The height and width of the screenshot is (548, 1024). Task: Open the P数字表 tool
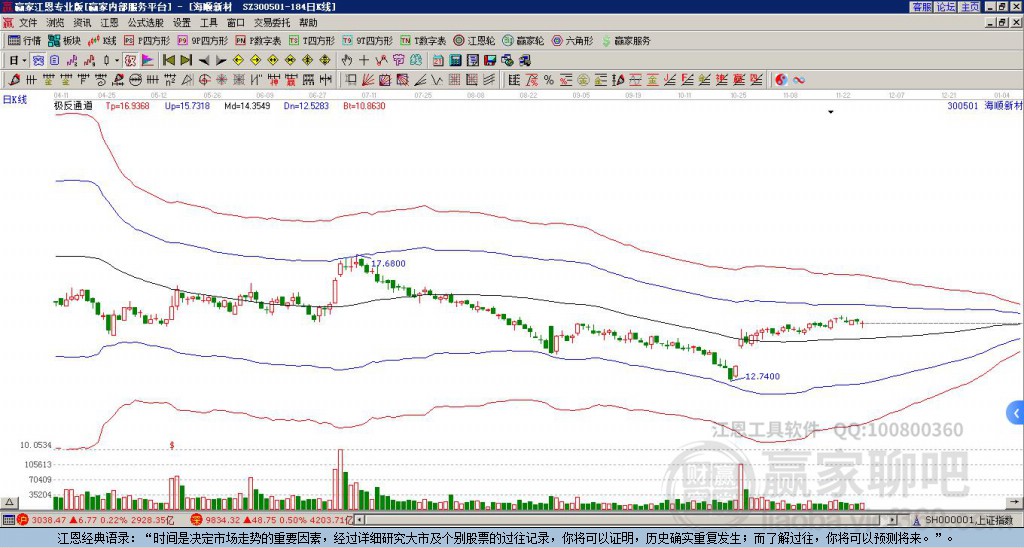click(x=258, y=40)
